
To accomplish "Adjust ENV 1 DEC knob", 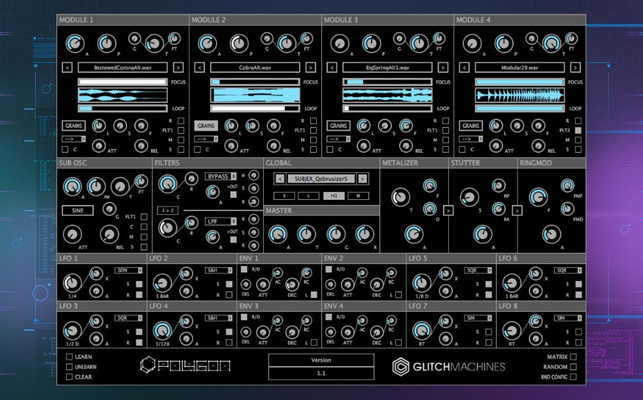I will tap(292, 284).
